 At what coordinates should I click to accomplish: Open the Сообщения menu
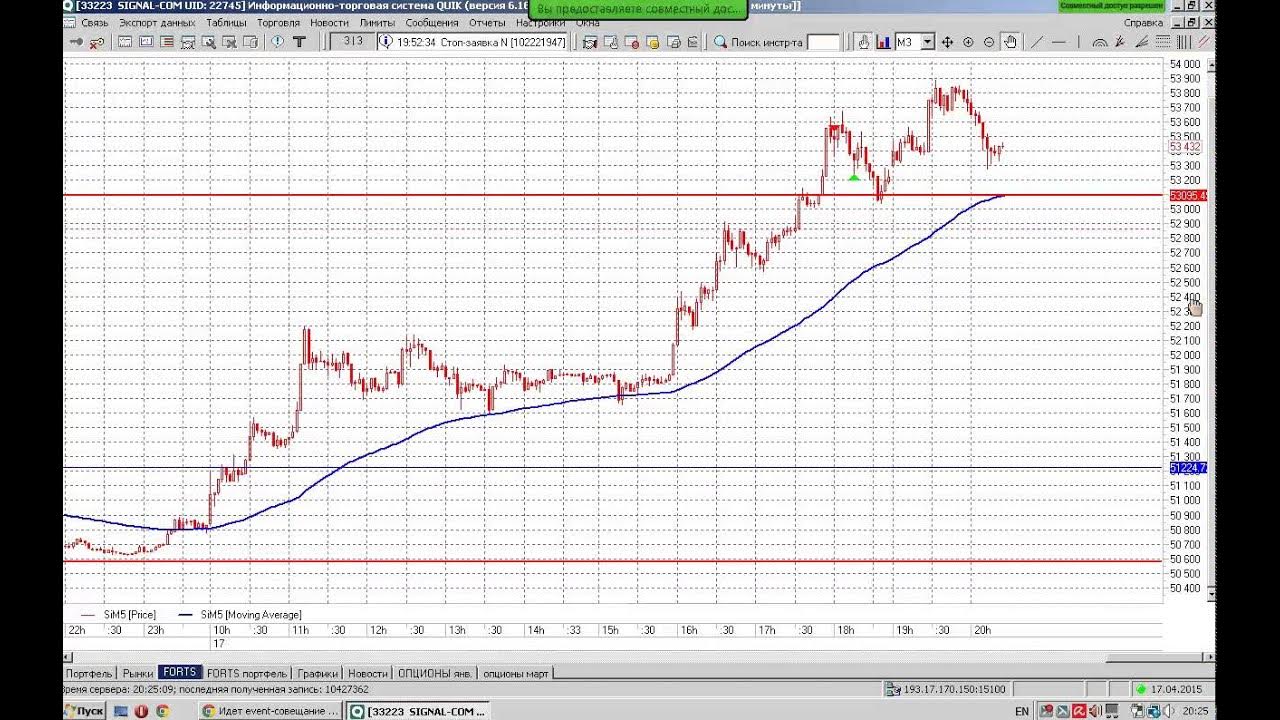(x=432, y=22)
